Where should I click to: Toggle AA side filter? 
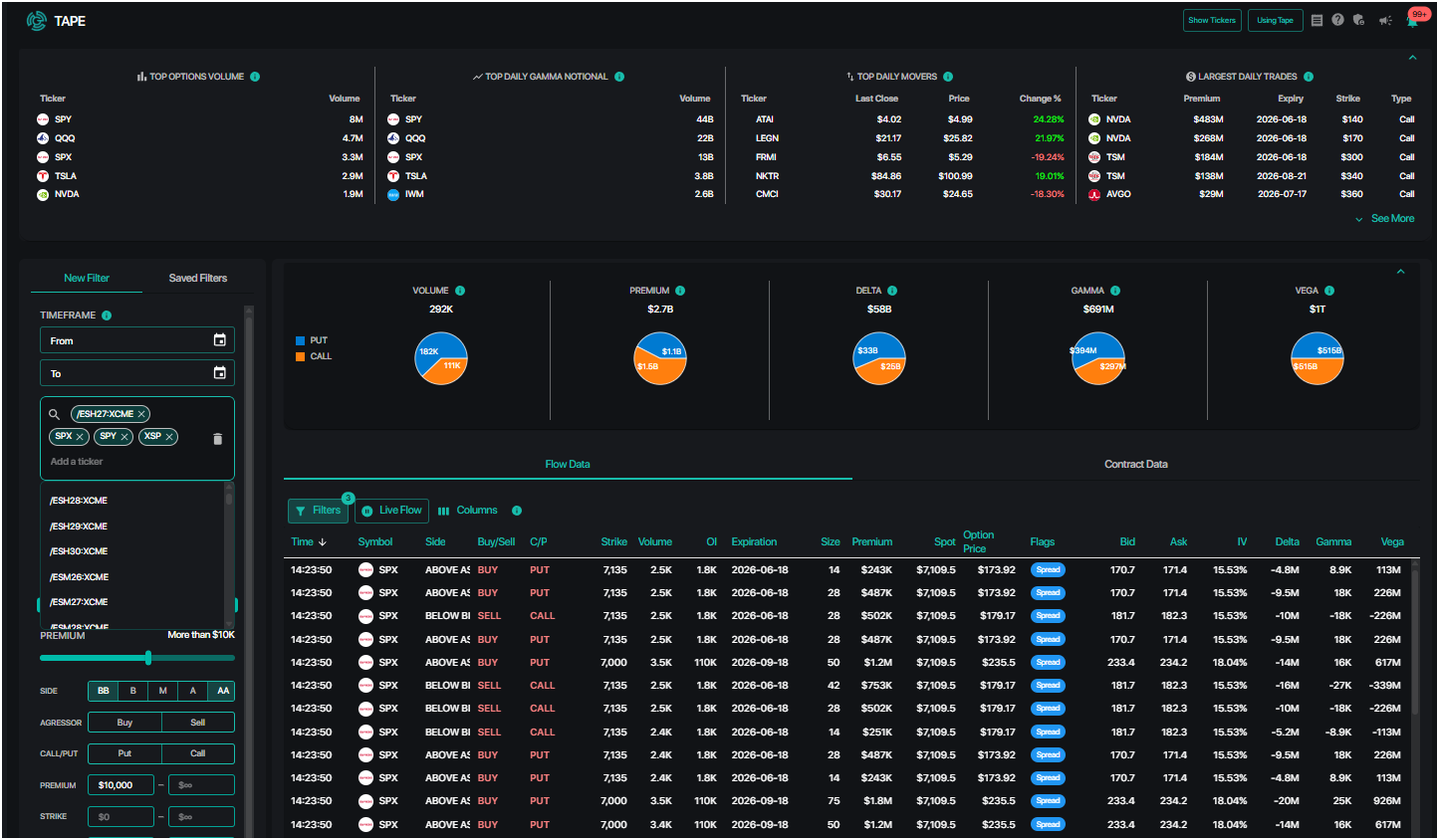point(222,691)
